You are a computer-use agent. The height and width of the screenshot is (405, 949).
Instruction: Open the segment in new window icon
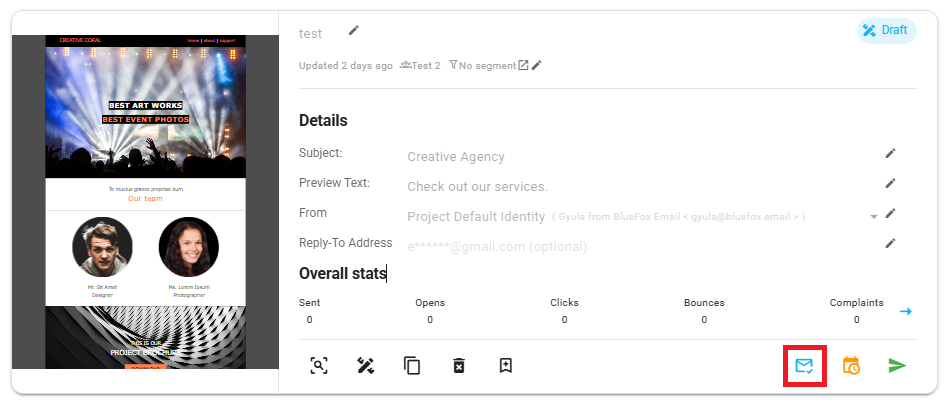click(x=524, y=65)
